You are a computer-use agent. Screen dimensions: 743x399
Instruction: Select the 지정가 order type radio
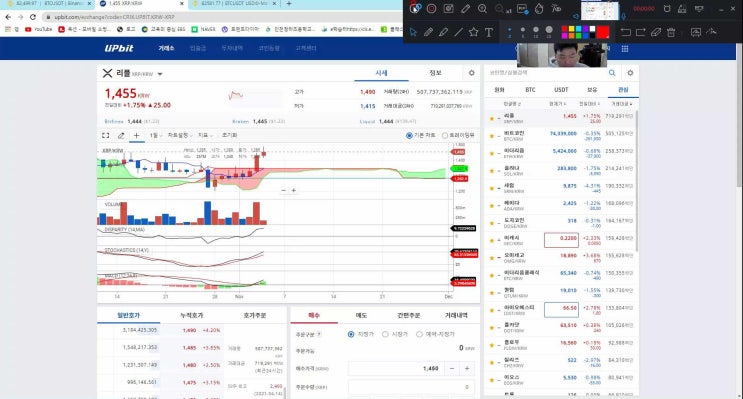(351, 334)
